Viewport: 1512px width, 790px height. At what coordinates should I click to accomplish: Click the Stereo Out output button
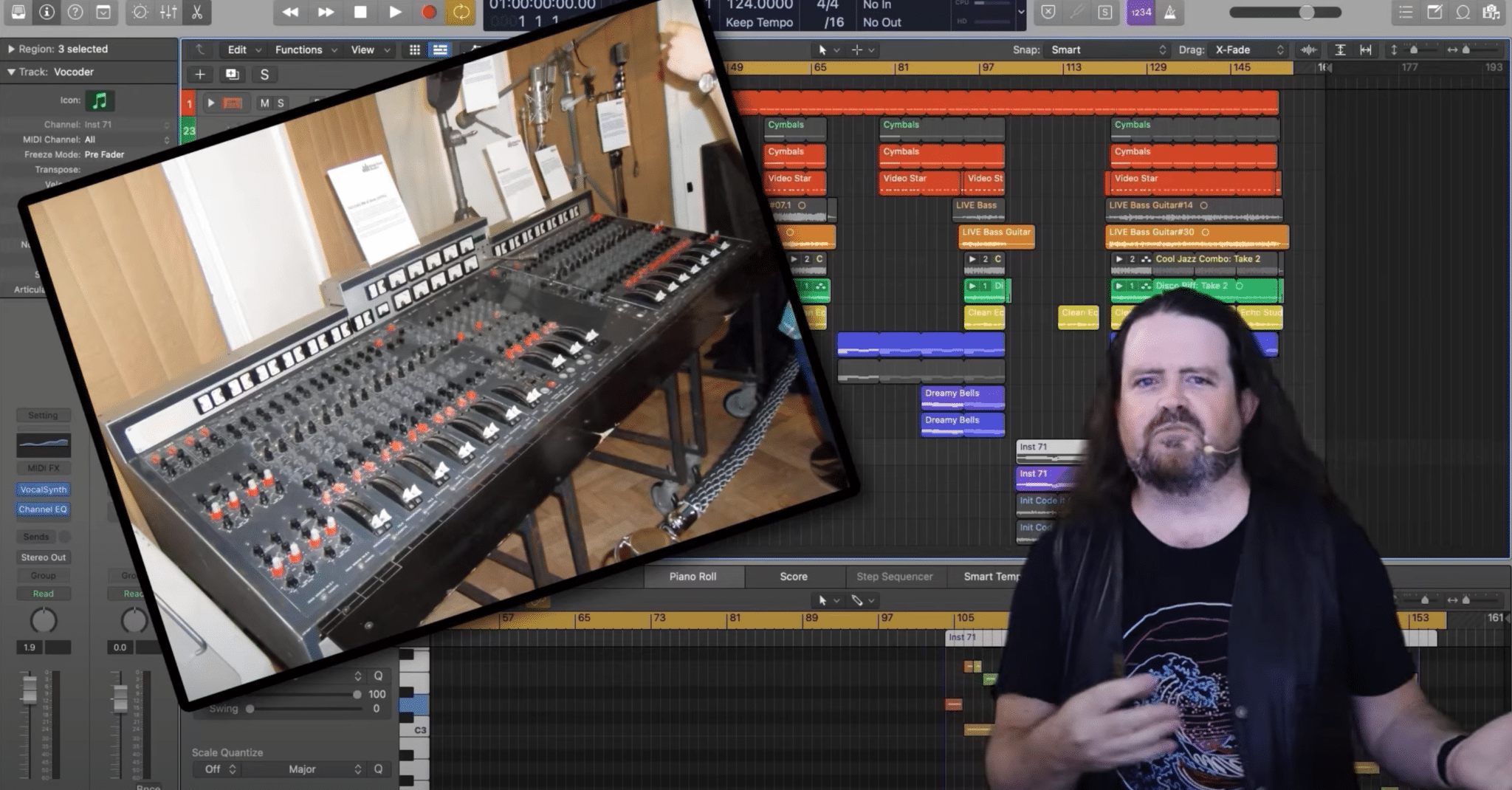click(x=44, y=557)
